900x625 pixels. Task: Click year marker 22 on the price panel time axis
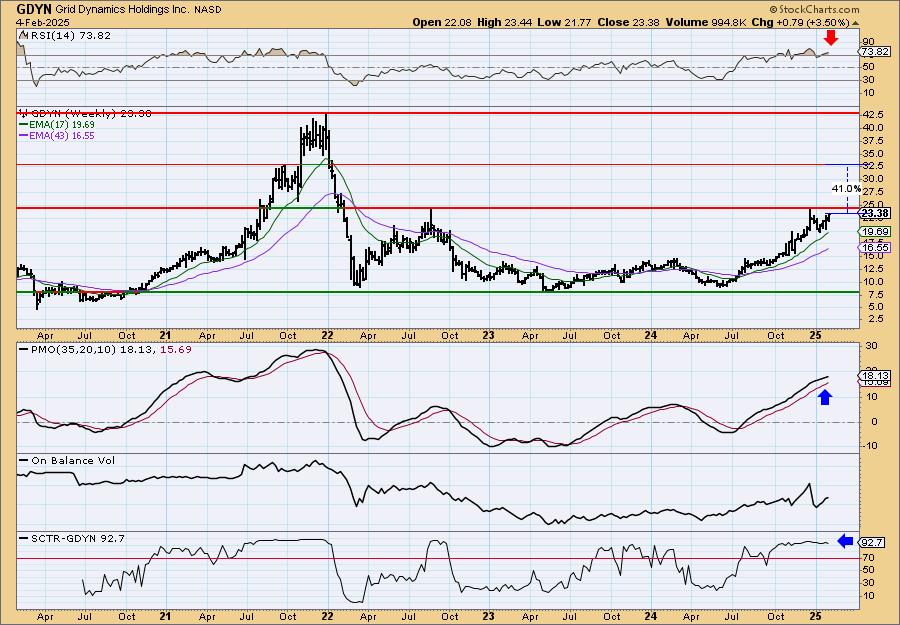pos(327,335)
